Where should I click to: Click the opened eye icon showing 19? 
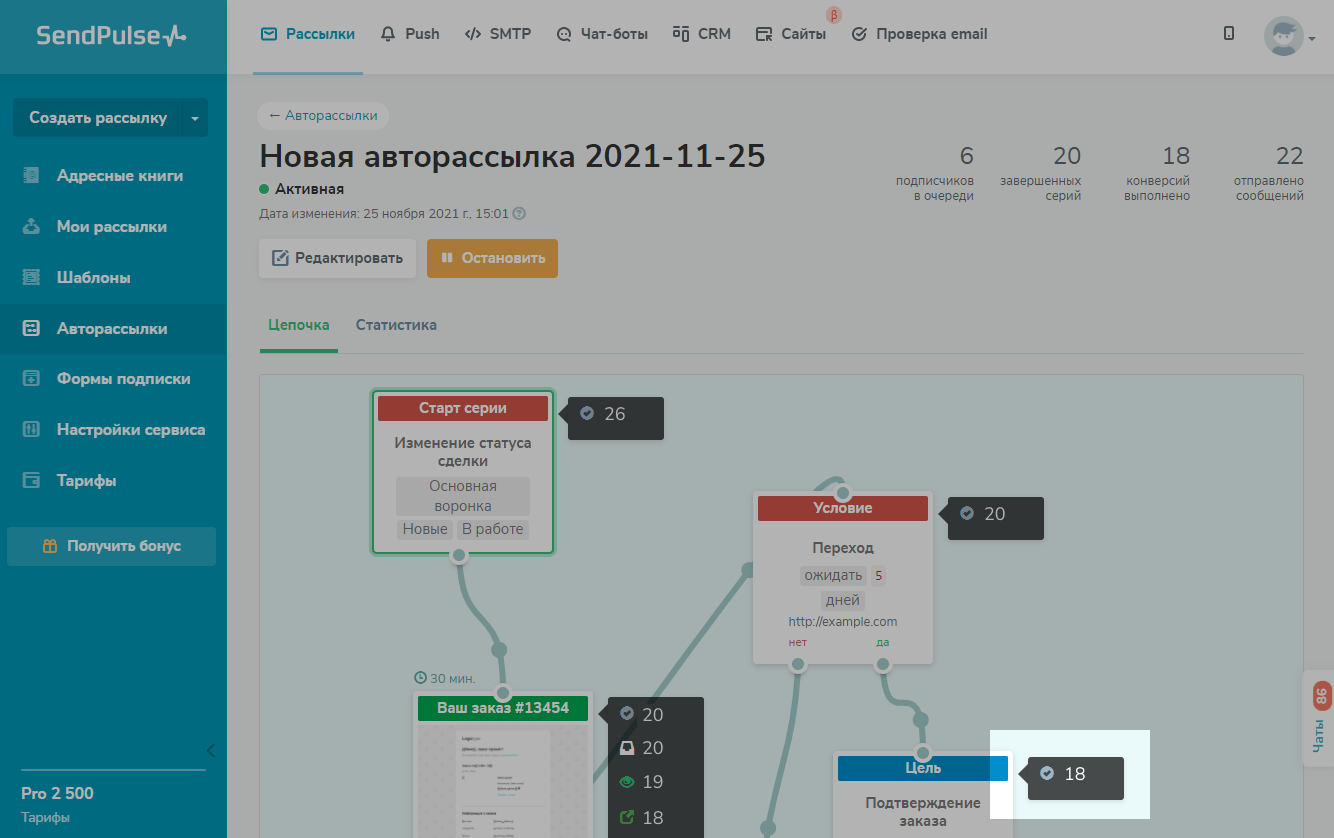click(x=627, y=782)
